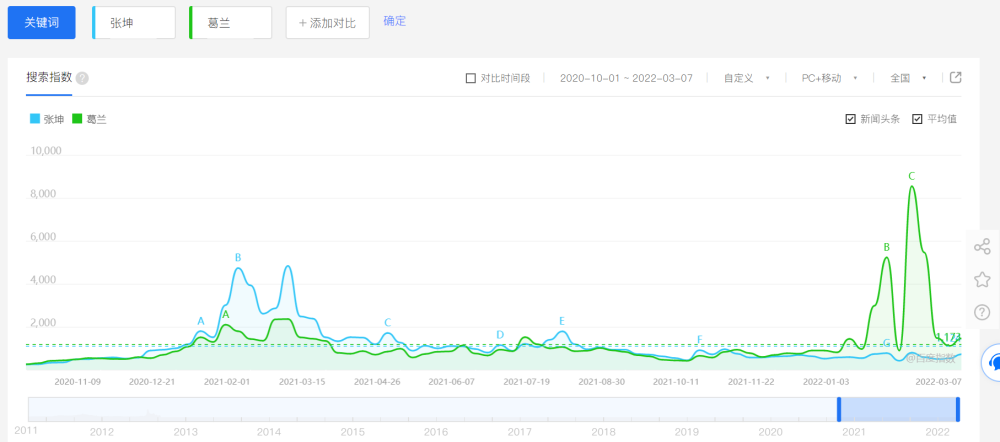
Task: Click the 添加对比 add comparison button
Action: coord(327,22)
